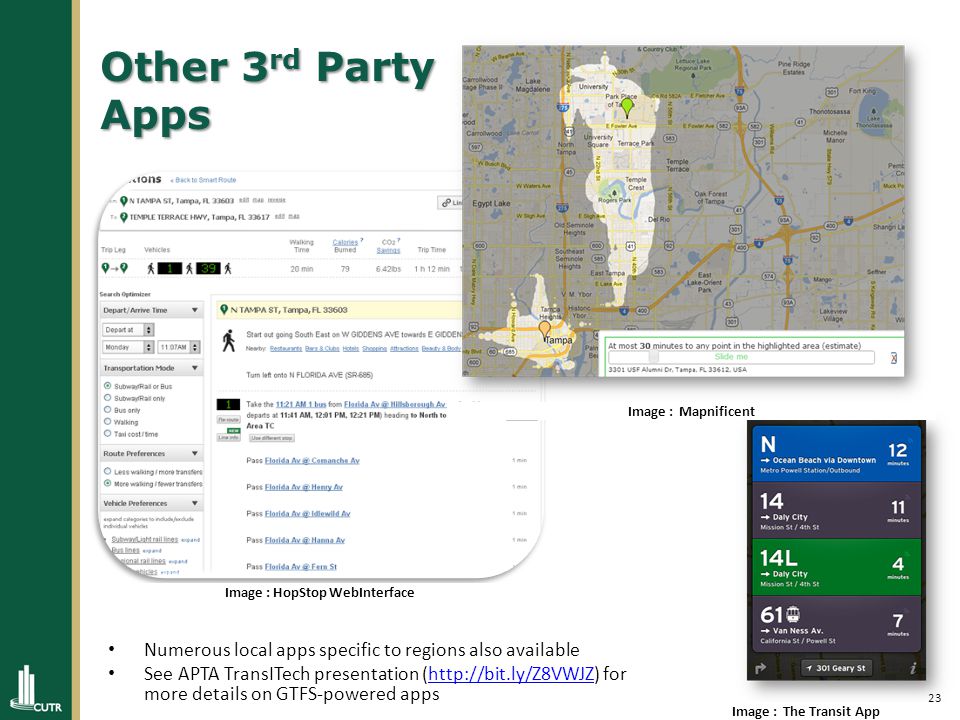The height and width of the screenshot is (720, 960).
Task: Expand Bus lines category
Action: coord(152,550)
